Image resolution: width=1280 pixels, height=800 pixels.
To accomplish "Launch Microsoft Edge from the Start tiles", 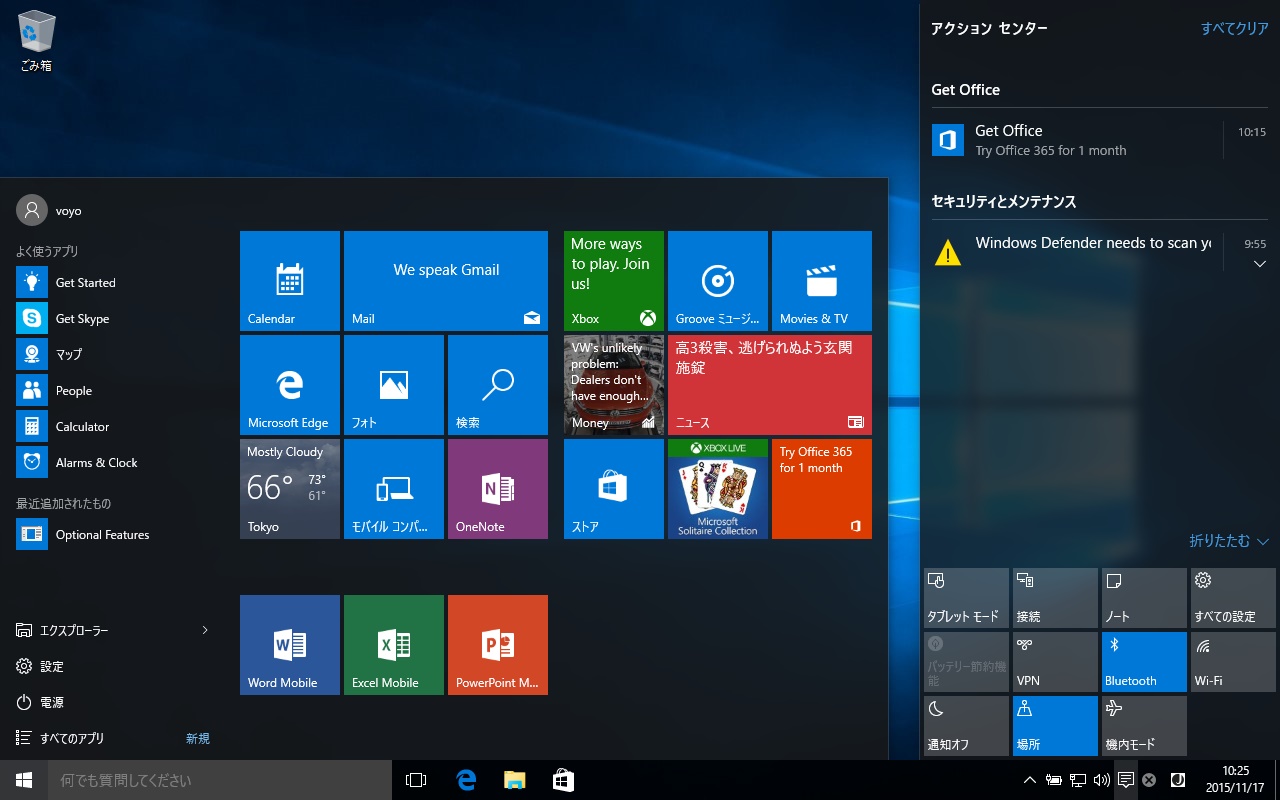I will coord(290,385).
